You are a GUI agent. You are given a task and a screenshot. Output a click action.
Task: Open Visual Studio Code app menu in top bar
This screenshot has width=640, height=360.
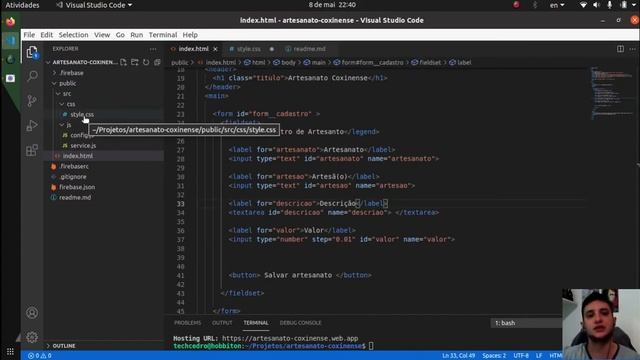pyautogui.click(x=94, y=5)
